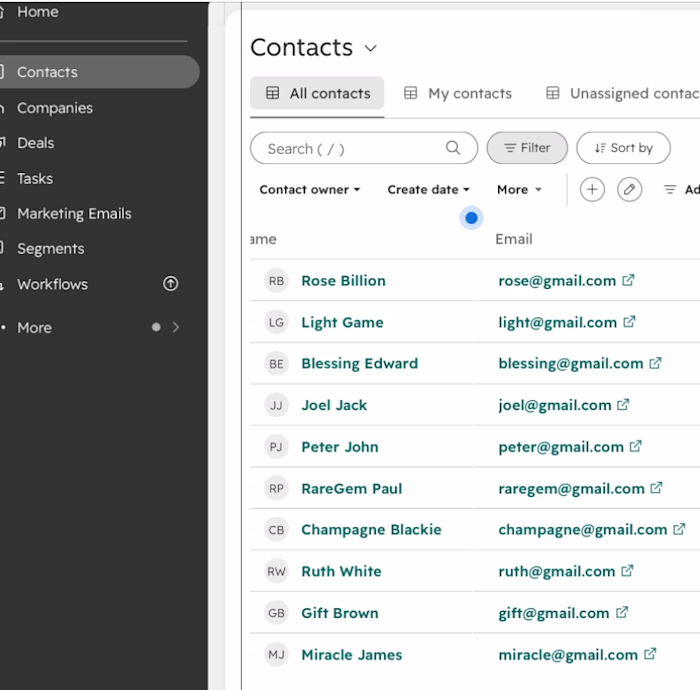The width and height of the screenshot is (700, 690).
Task: Open the Champagne Blackie contact record
Action: pyautogui.click(x=371, y=530)
